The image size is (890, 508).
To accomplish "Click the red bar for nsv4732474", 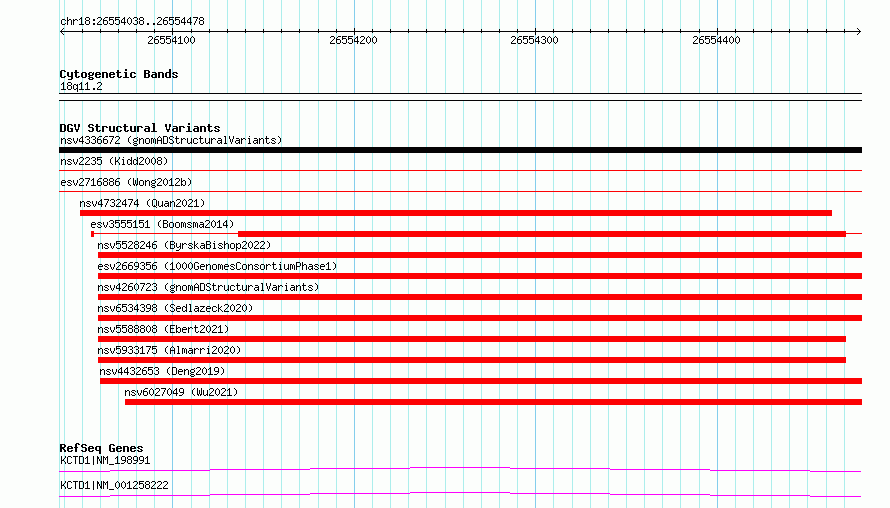I will [x=456, y=213].
